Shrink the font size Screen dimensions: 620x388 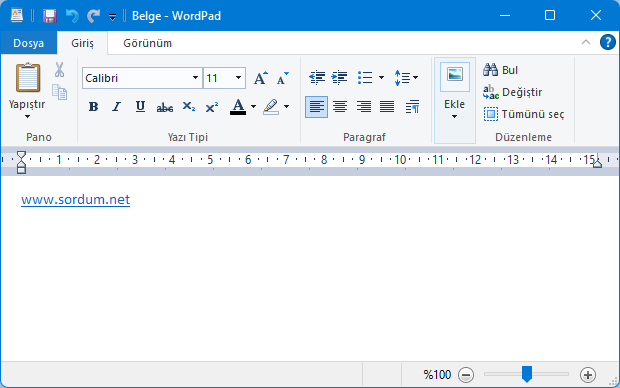pos(282,78)
